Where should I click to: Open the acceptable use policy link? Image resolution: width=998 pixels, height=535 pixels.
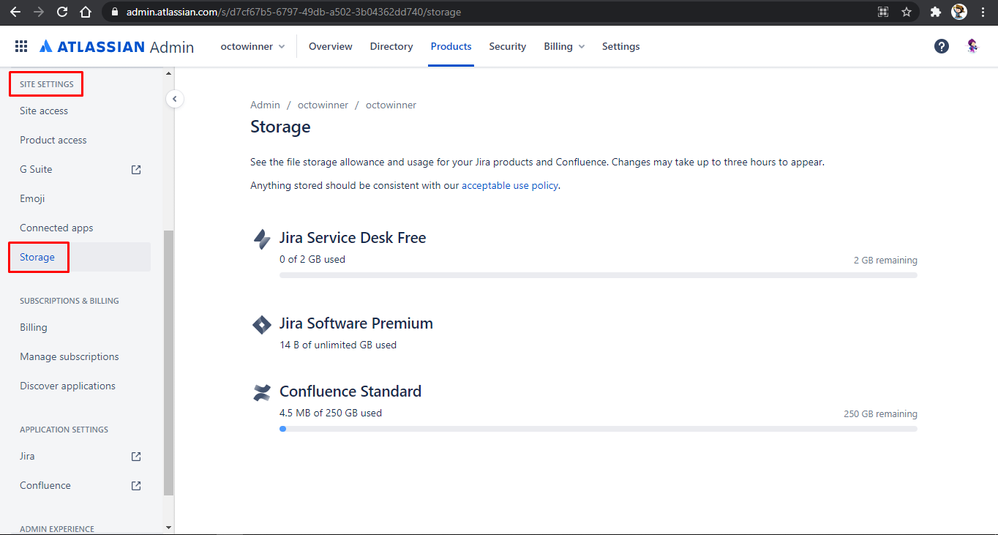[x=510, y=186]
